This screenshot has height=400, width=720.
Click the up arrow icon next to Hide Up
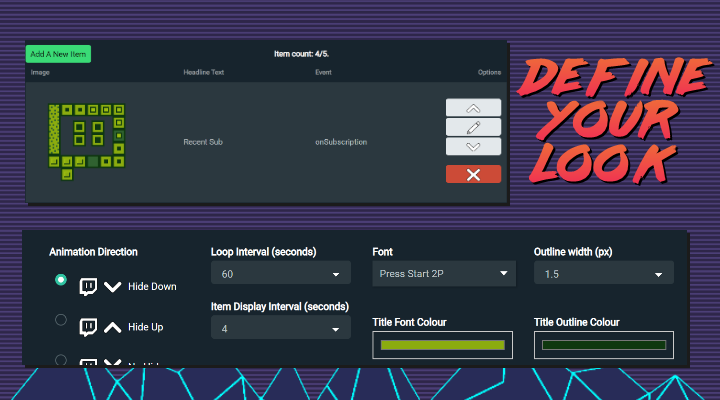pyautogui.click(x=113, y=327)
